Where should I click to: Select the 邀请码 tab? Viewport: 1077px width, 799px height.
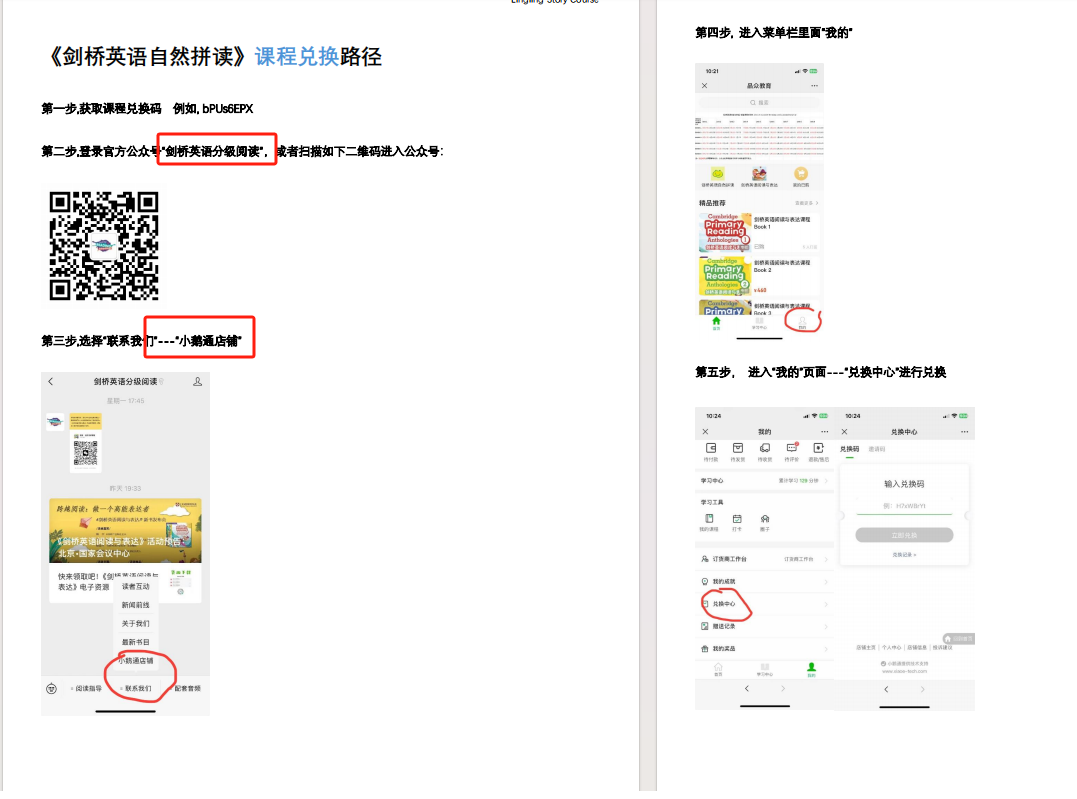(877, 449)
